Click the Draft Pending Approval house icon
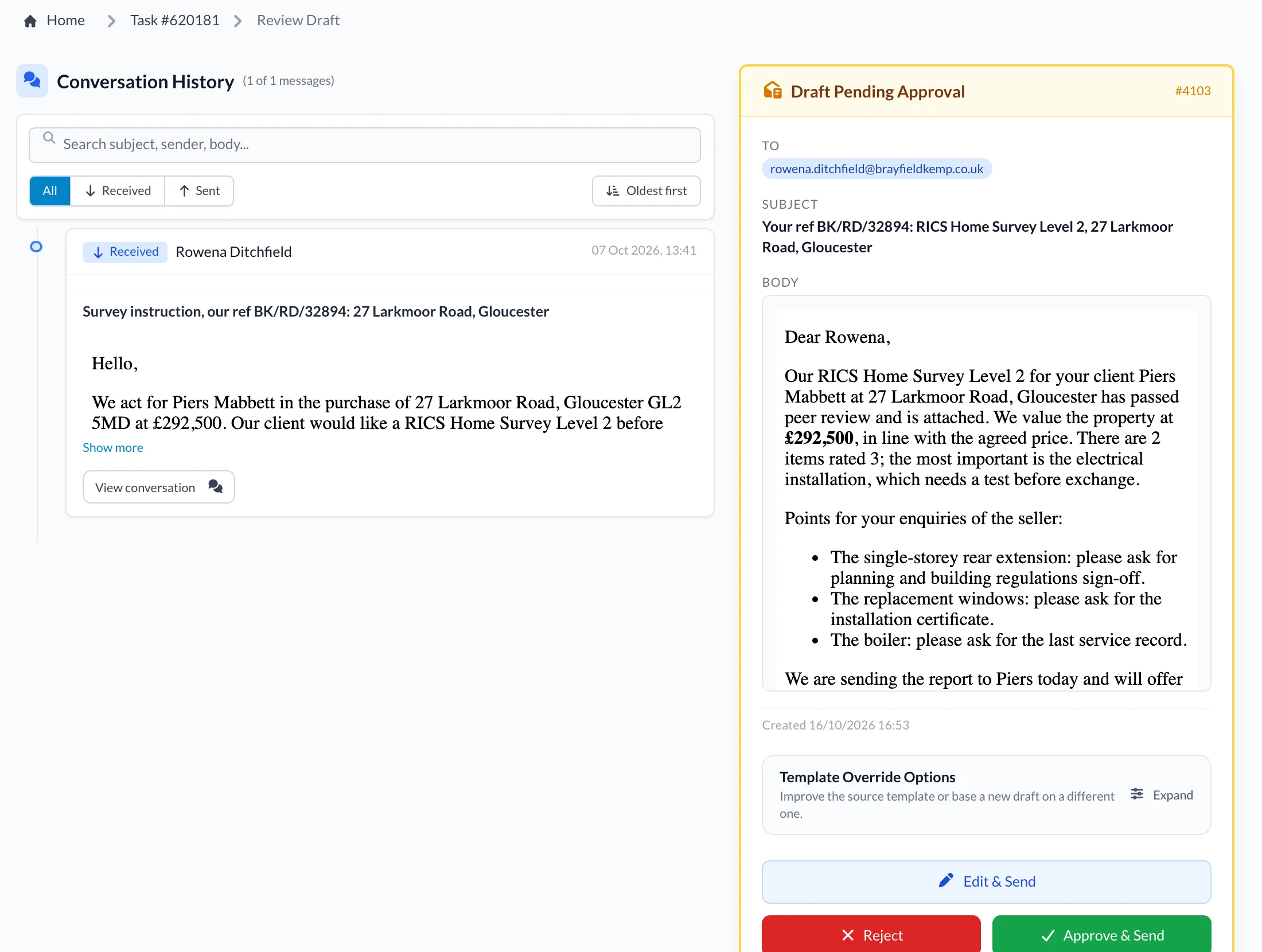1262x952 pixels. [773, 91]
